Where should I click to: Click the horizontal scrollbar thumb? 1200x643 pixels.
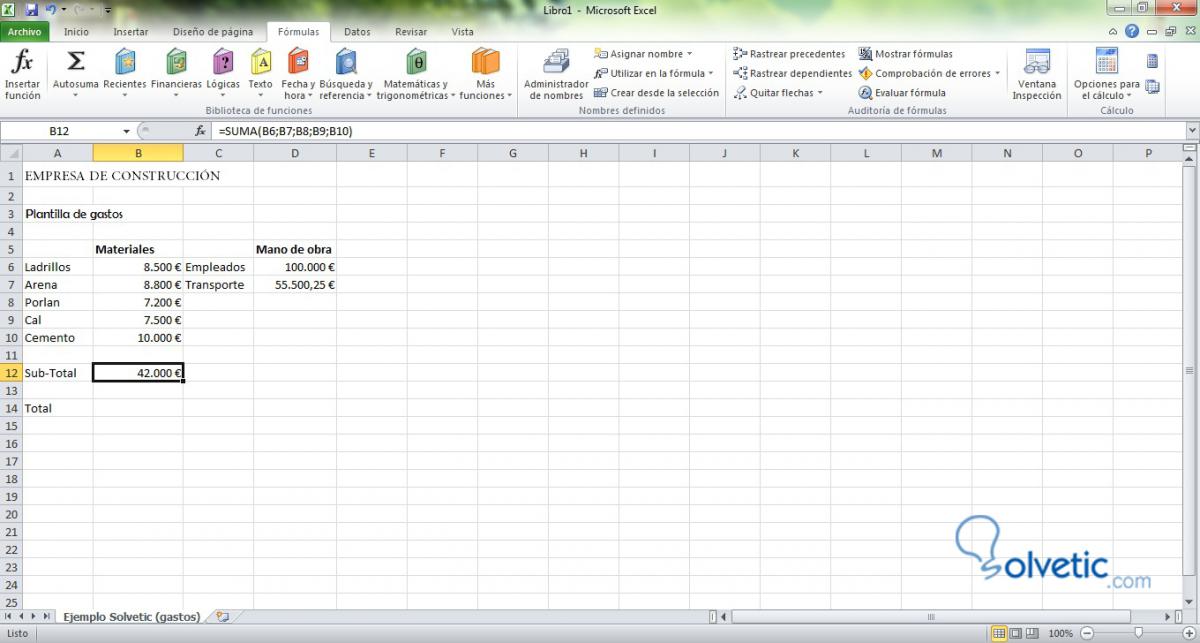pyautogui.click(x=931, y=617)
